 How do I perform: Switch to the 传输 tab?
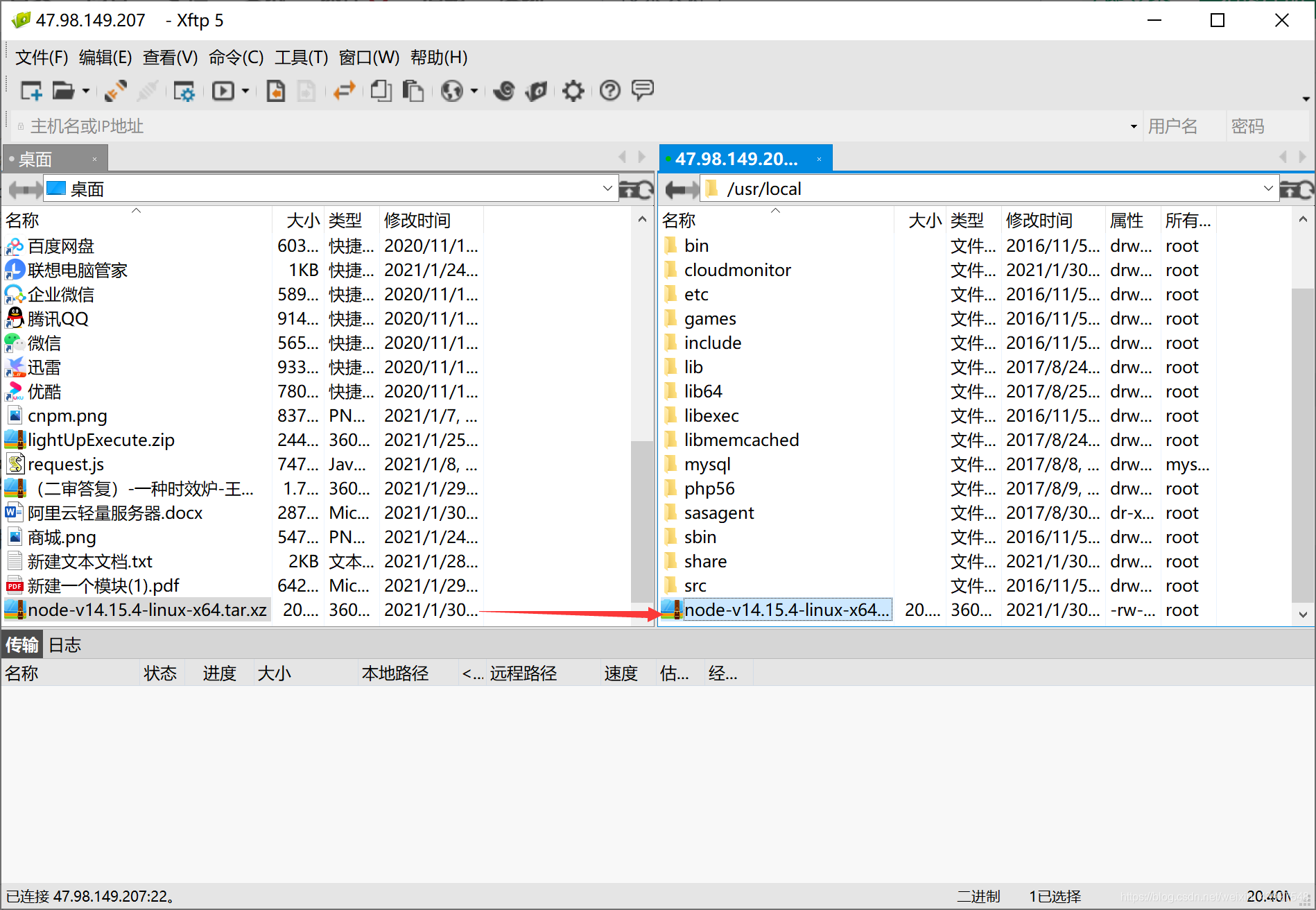click(22, 645)
